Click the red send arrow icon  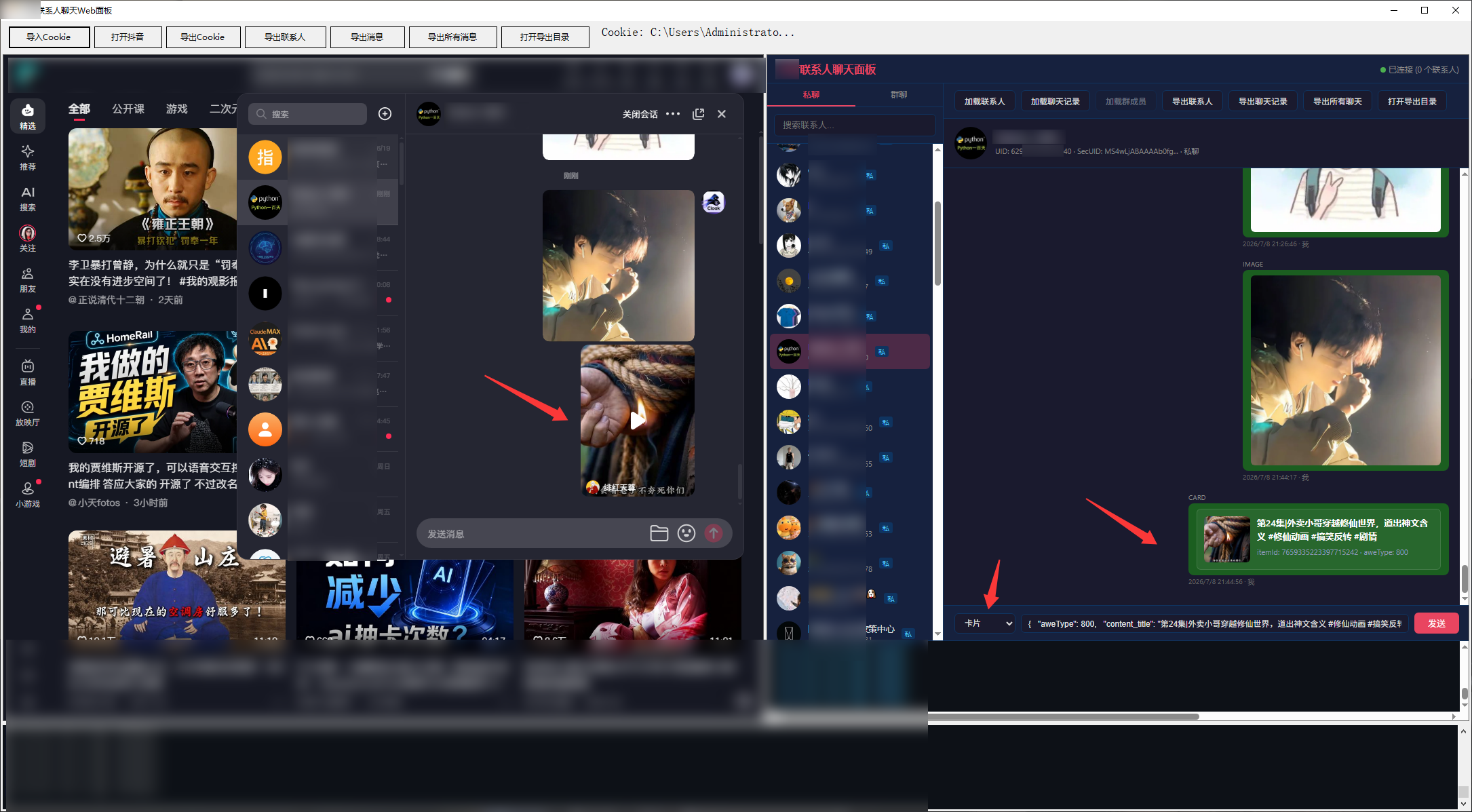point(714,534)
